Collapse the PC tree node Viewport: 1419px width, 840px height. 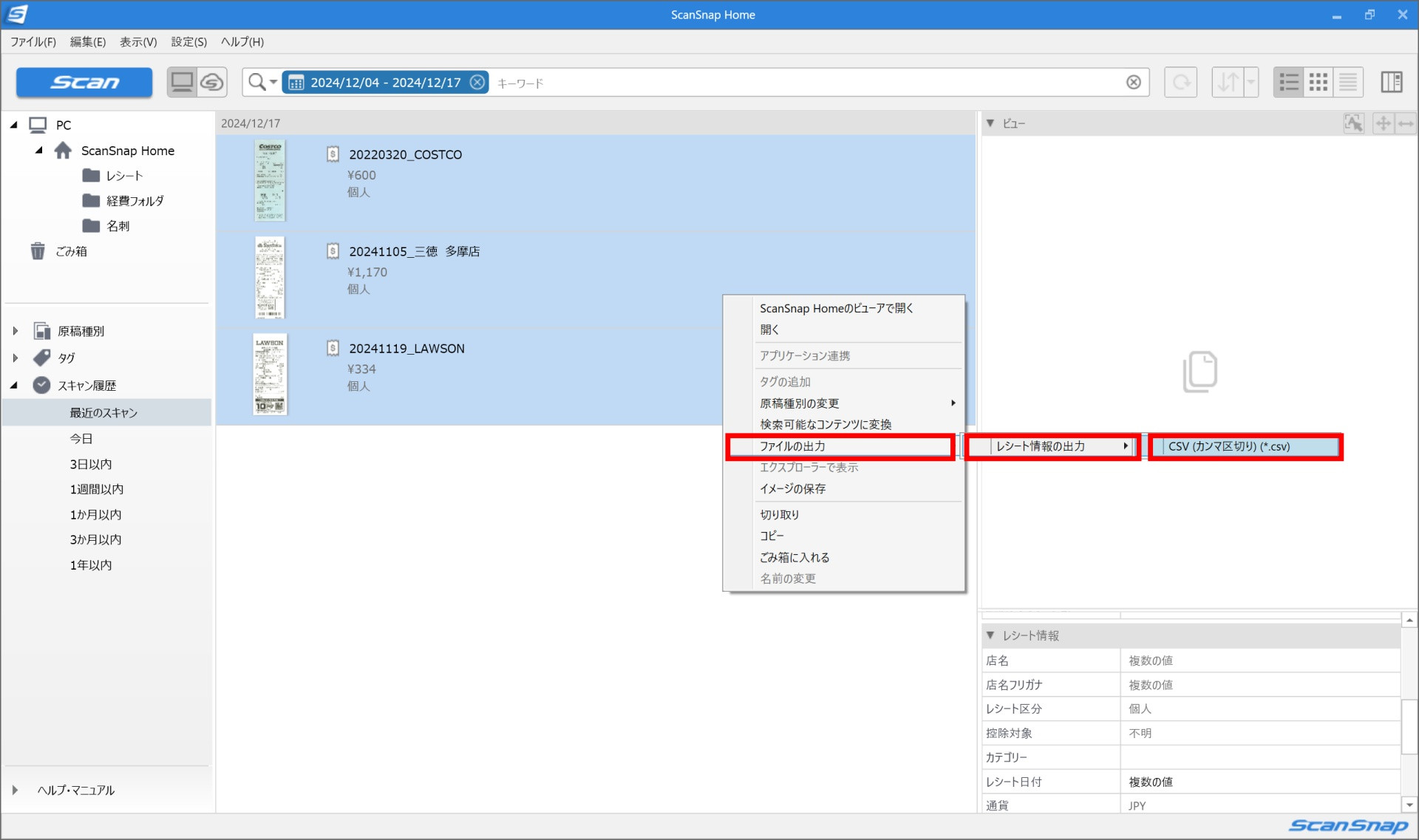[13, 125]
